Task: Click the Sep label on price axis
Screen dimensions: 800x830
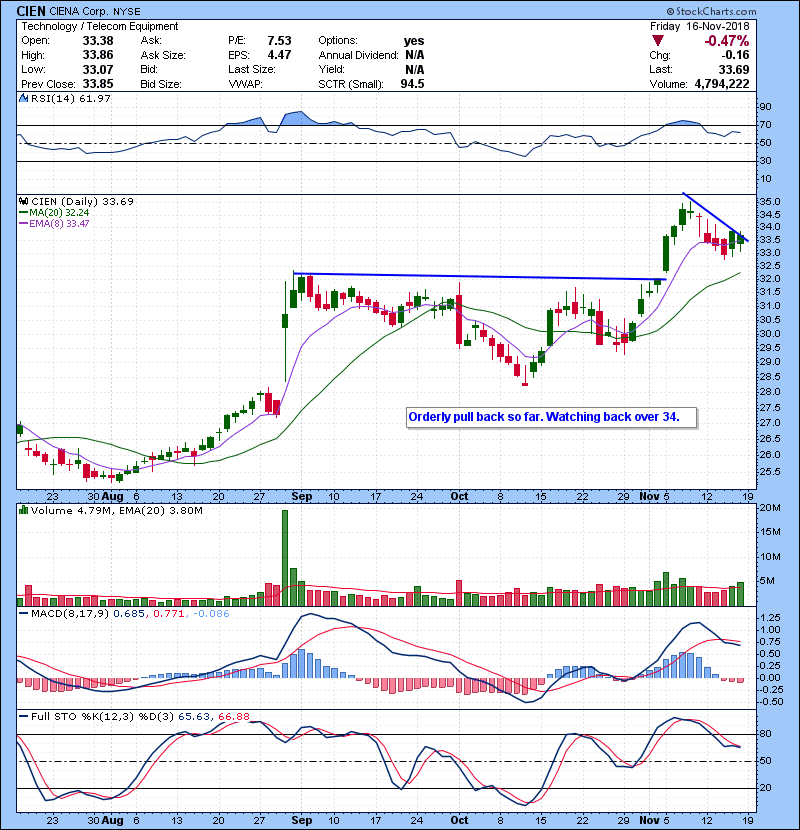Action: (302, 497)
